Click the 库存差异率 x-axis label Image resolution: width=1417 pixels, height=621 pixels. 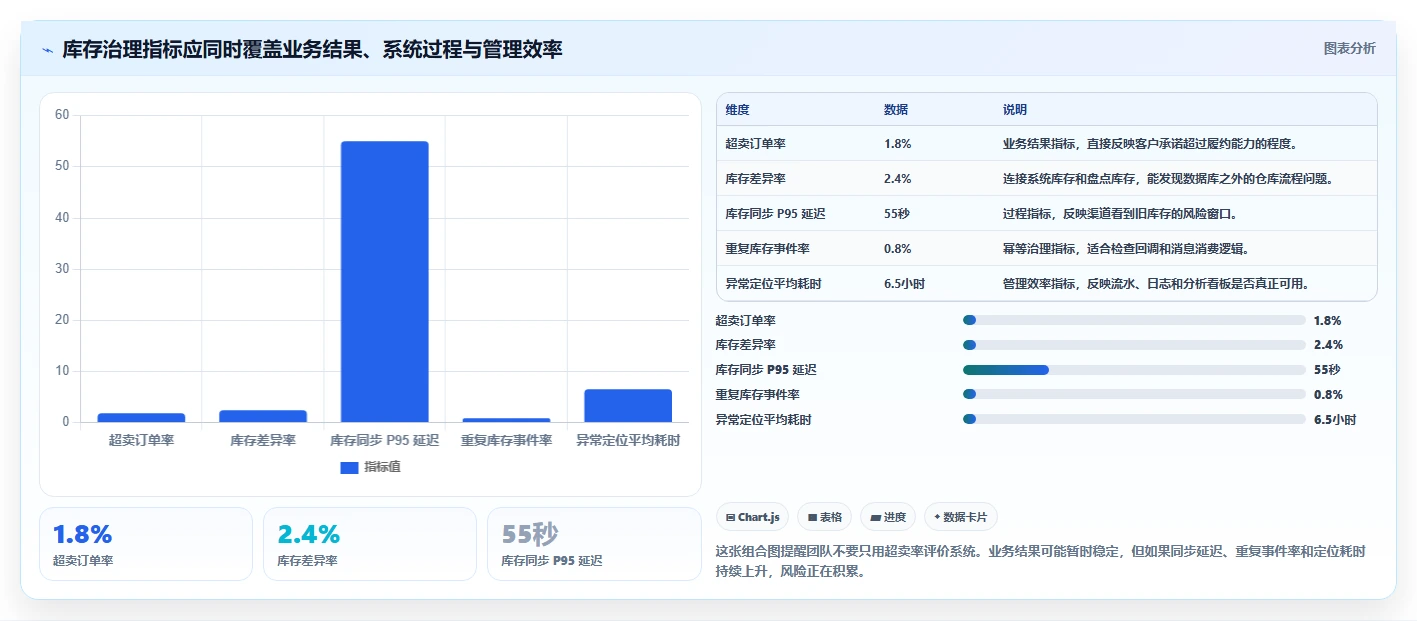point(263,440)
